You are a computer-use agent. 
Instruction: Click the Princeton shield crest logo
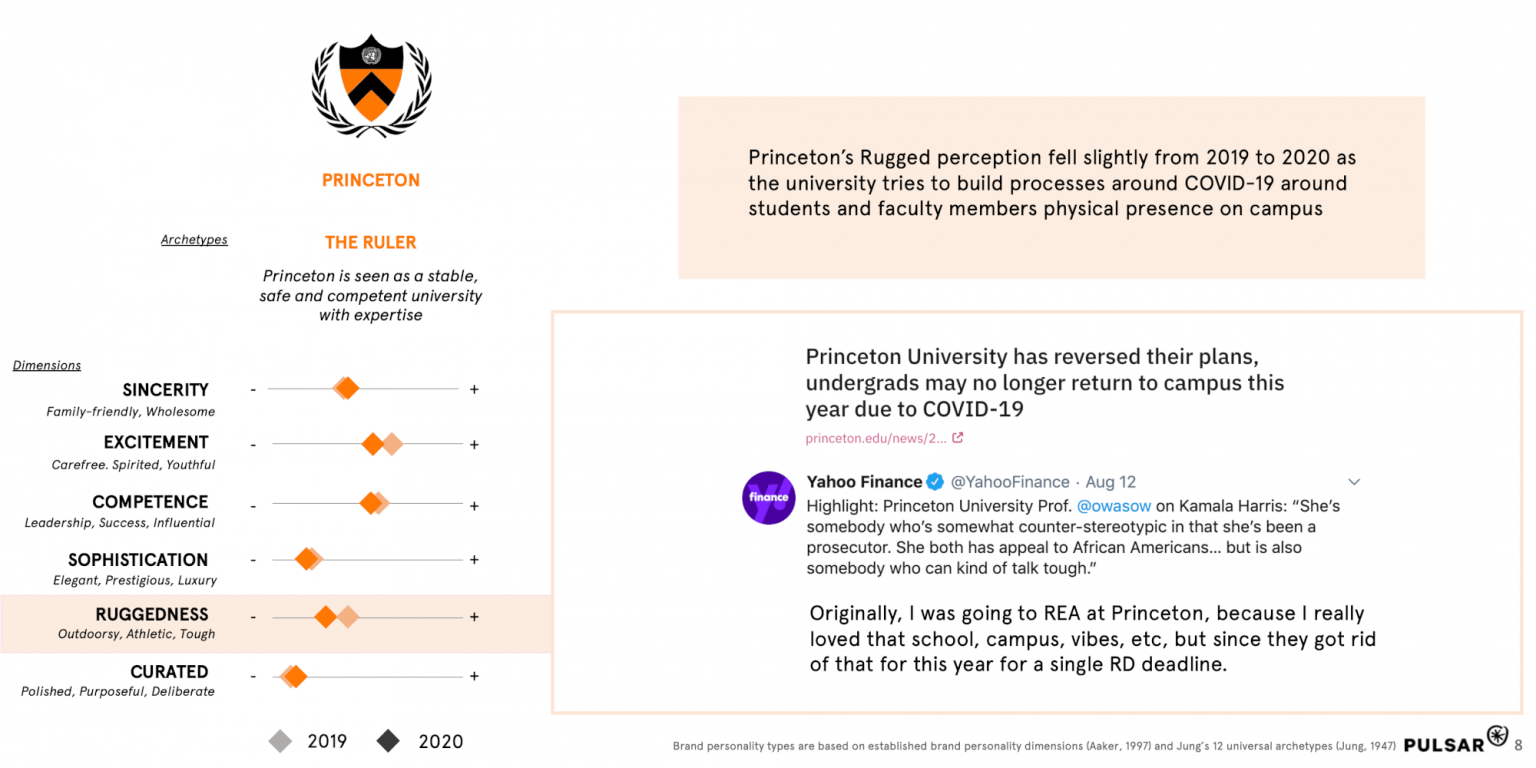point(371,80)
